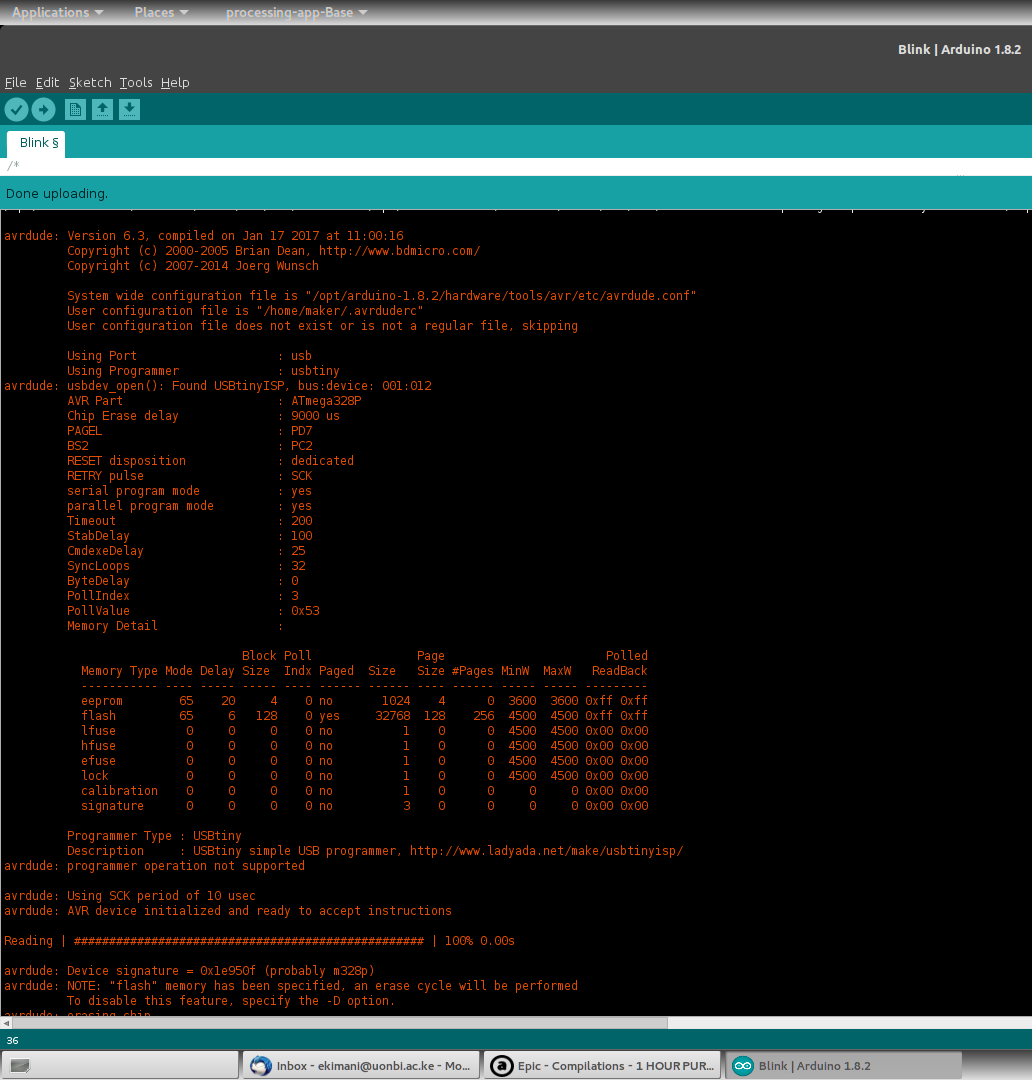Open the Sketch menu
Viewport: 1032px width, 1080px height.
coord(90,83)
